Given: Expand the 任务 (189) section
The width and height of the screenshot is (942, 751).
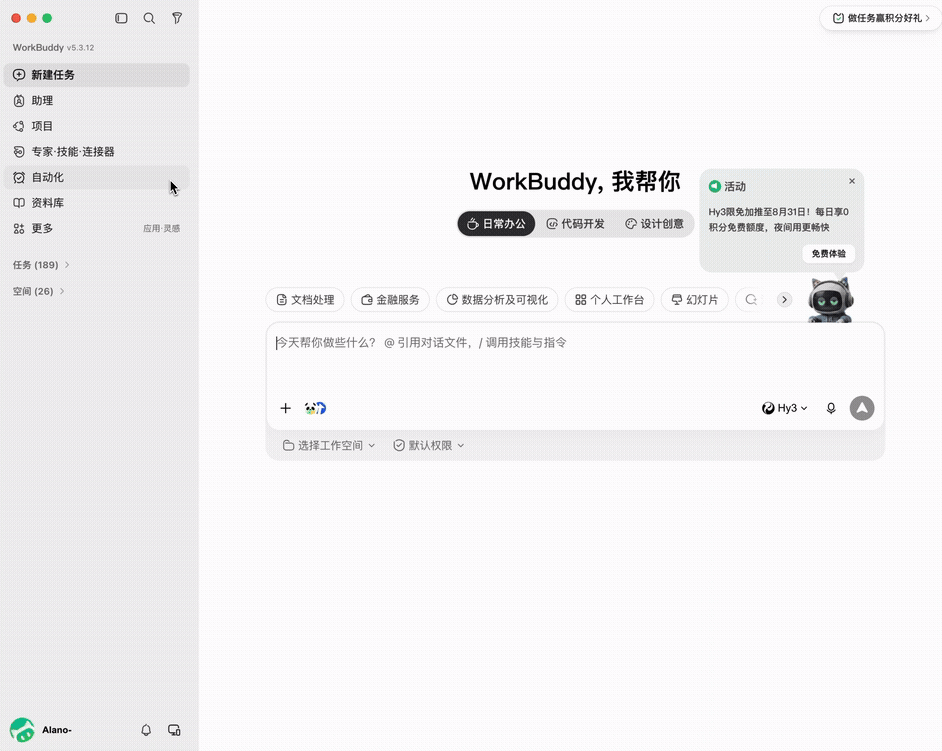Looking at the screenshot, I should (x=41, y=265).
